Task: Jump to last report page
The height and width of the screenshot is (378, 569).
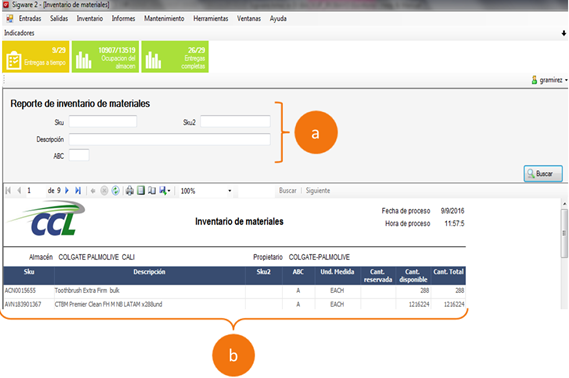Action: (x=78, y=190)
